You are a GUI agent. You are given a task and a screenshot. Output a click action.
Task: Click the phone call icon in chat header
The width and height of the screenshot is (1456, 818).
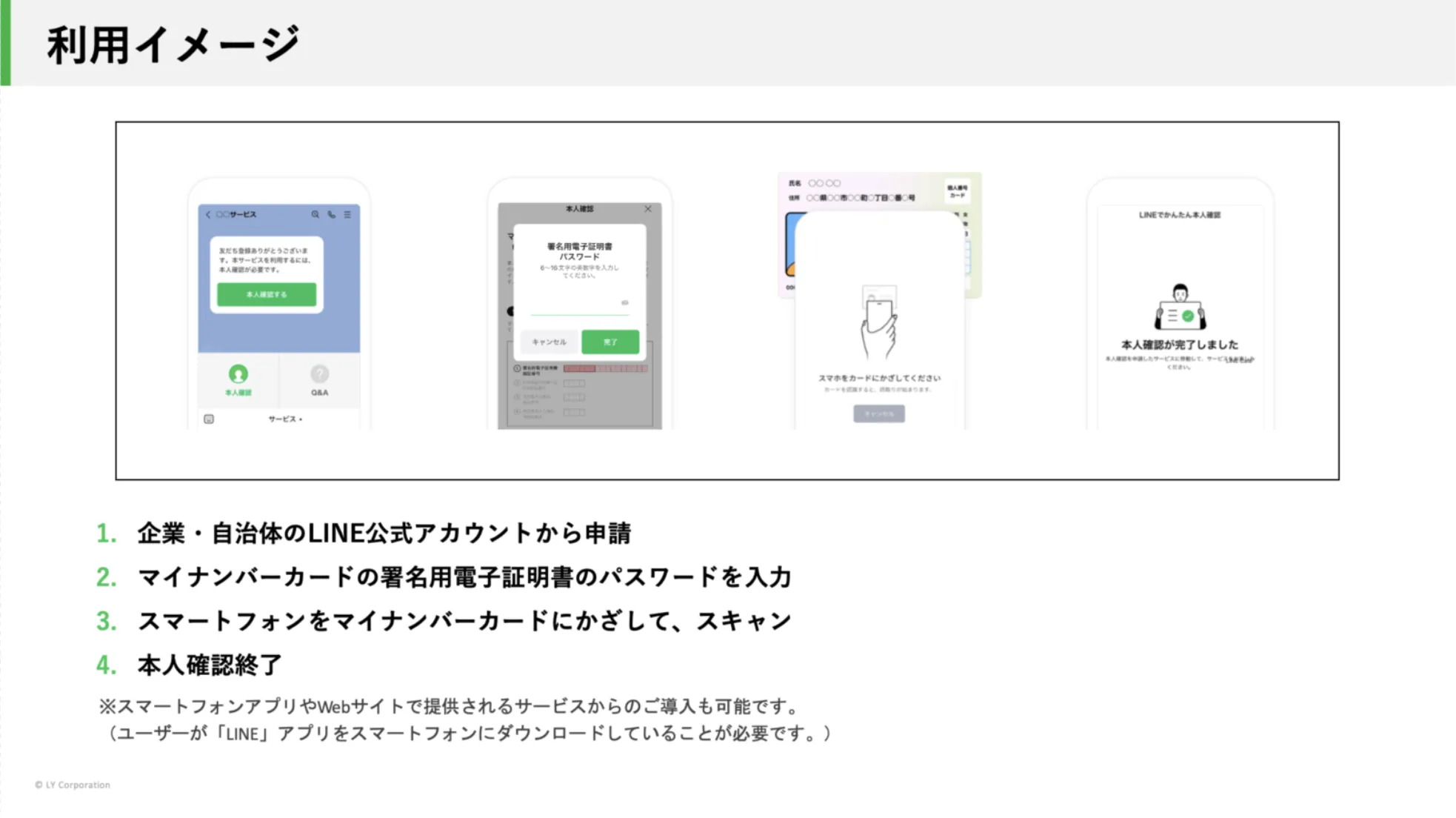(332, 214)
